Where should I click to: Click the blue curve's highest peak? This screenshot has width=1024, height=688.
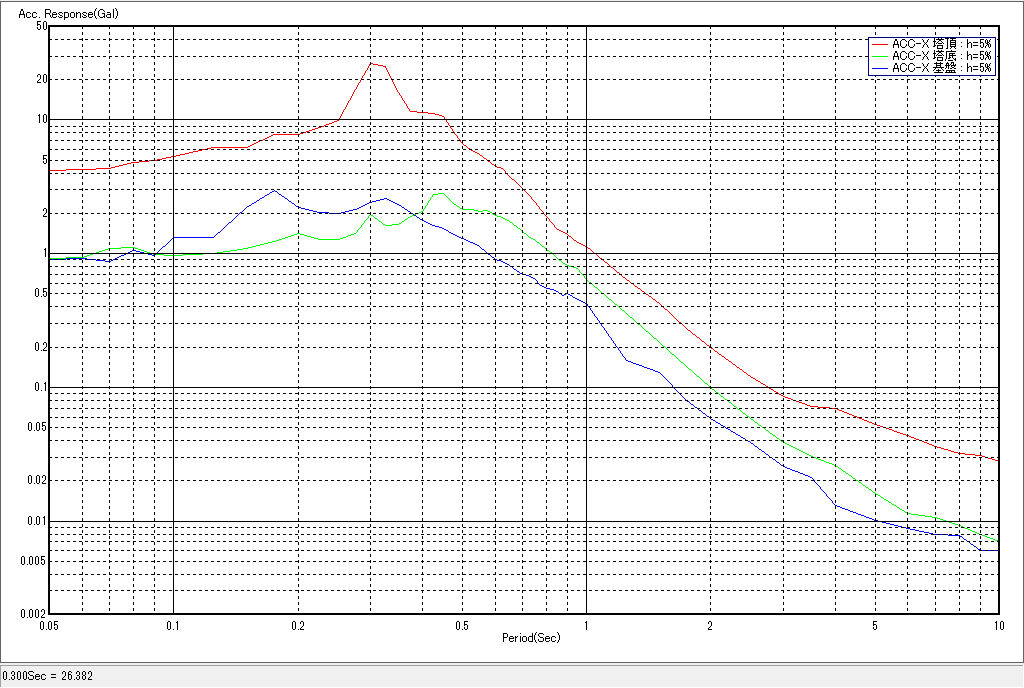(x=274, y=190)
